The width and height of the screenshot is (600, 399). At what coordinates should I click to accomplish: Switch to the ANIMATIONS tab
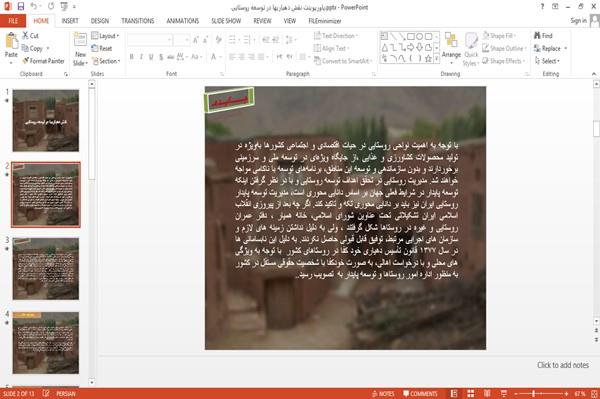183,21
